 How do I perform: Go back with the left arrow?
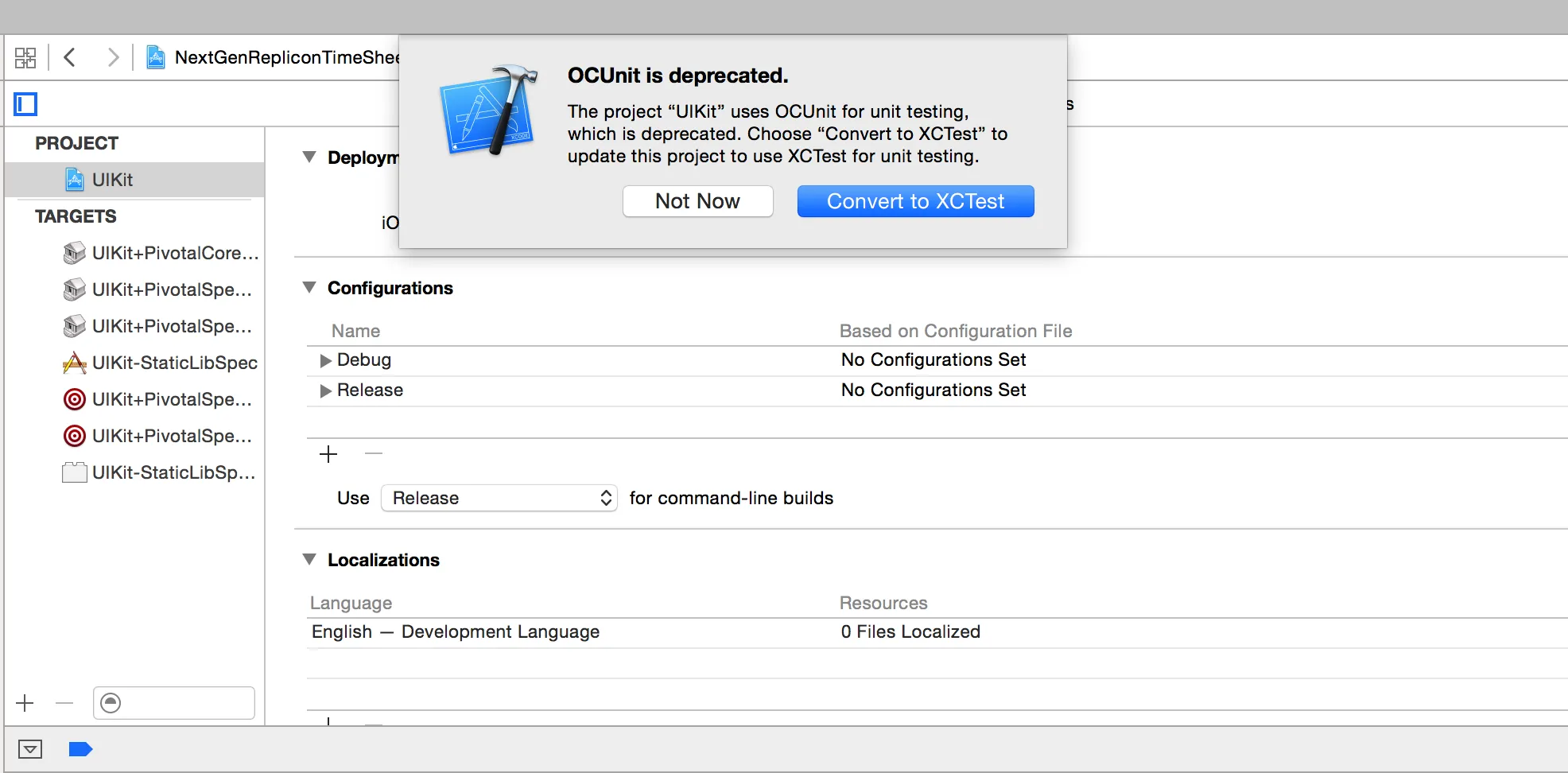[70, 57]
